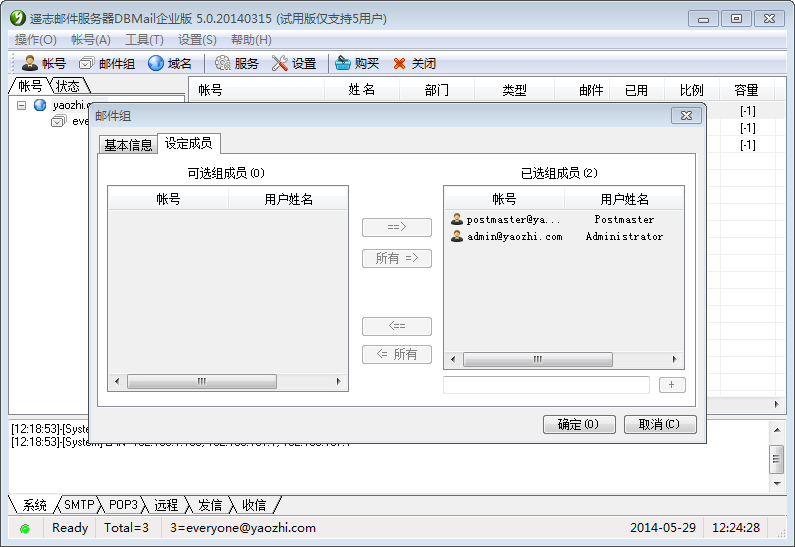Open the 操作(O) menu
The image size is (795, 547).
(x=35, y=40)
